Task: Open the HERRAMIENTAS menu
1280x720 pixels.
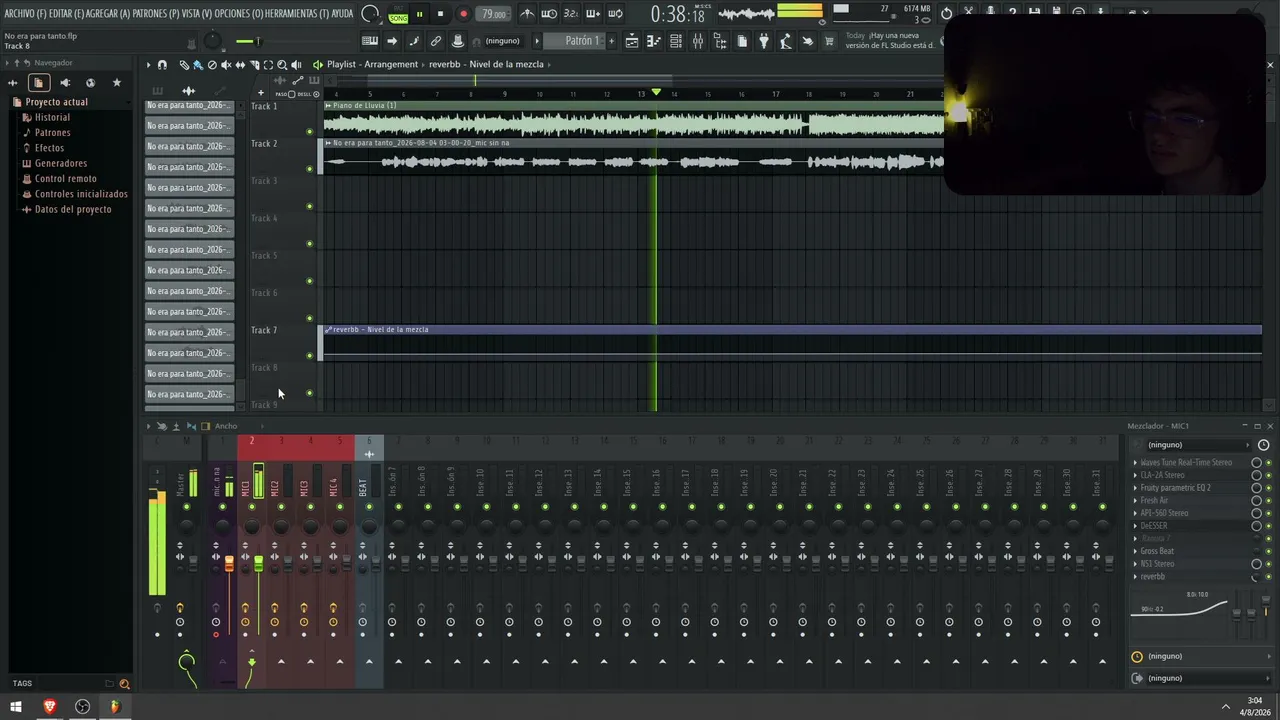Action: (x=296, y=13)
